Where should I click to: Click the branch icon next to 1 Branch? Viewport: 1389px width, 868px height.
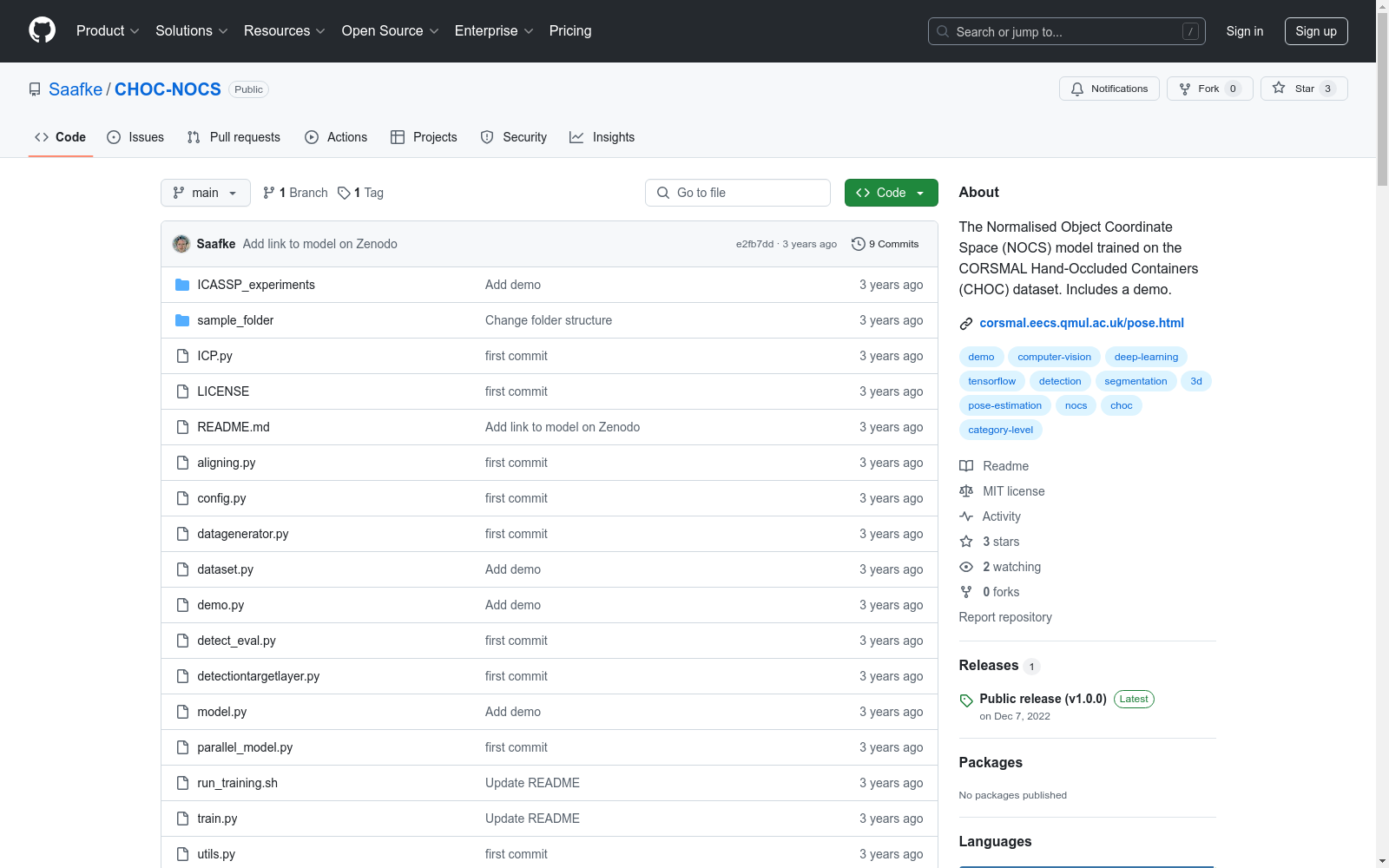coord(269,193)
